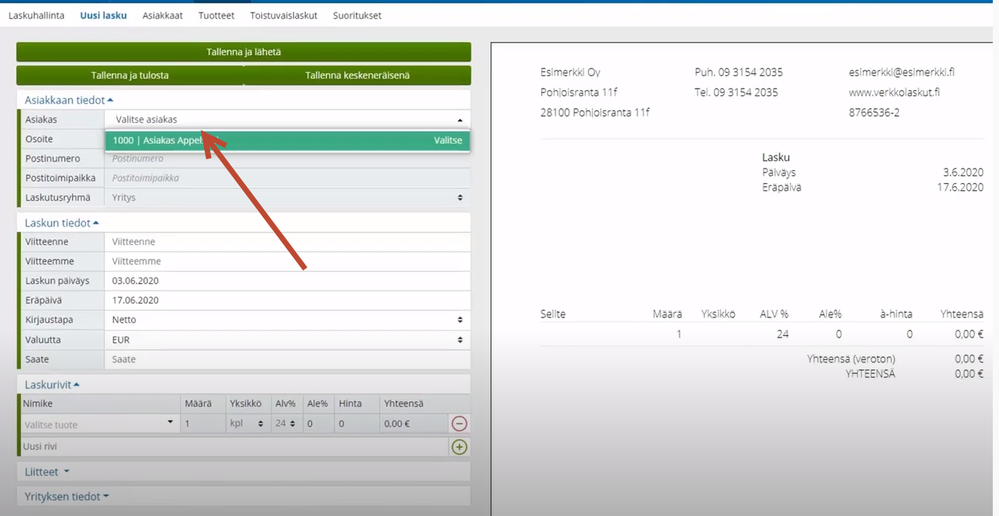Expand Liitteet section
The image size is (999, 516).
(x=47, y=472)
